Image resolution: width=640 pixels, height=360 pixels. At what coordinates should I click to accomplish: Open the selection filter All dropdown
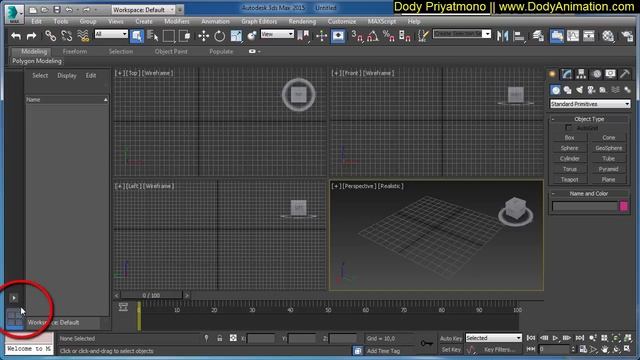tap(111, 34)
